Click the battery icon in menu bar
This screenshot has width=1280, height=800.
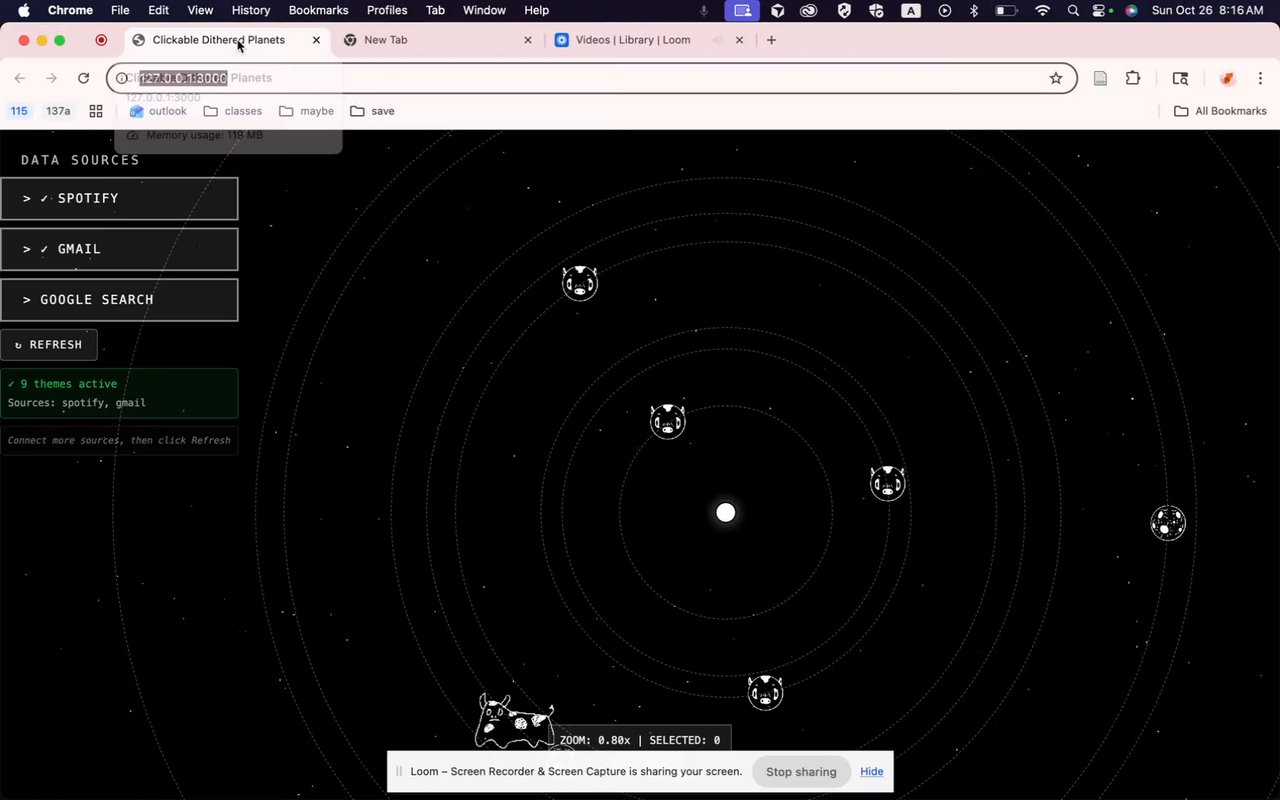point(1007,10)
